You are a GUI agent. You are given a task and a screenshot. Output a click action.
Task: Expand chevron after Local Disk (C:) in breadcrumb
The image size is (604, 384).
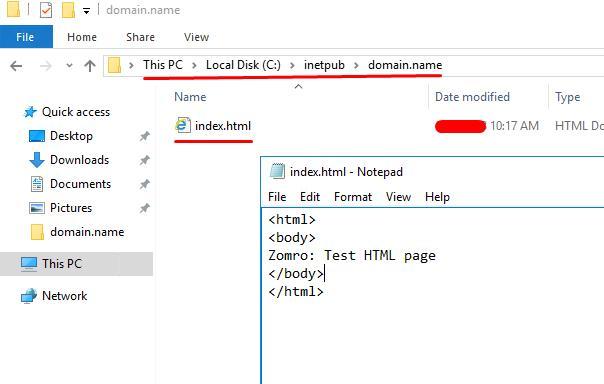point(292,65)
